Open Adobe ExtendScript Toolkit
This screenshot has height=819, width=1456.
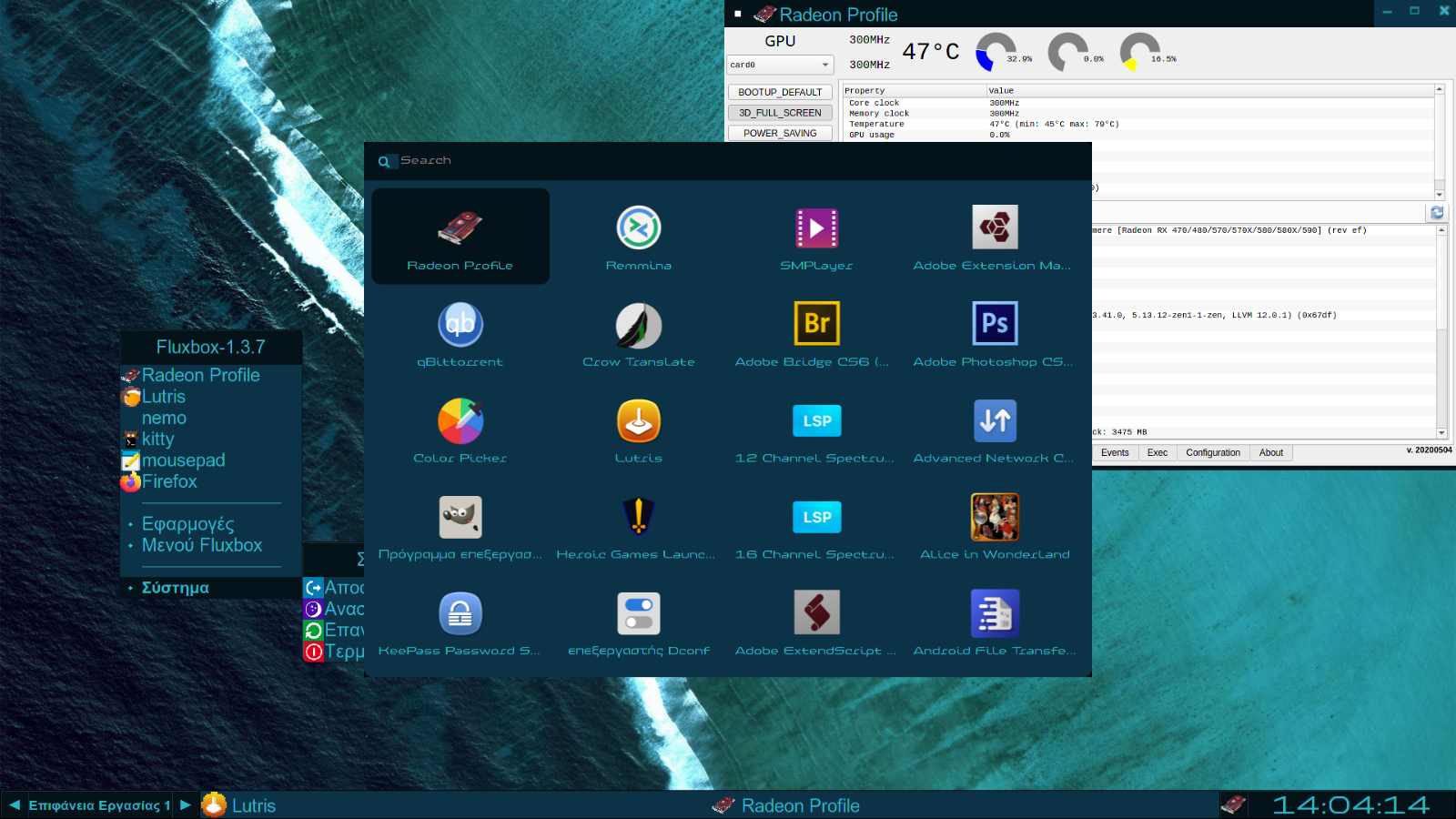pyautogui.click(x=816, y=622)
